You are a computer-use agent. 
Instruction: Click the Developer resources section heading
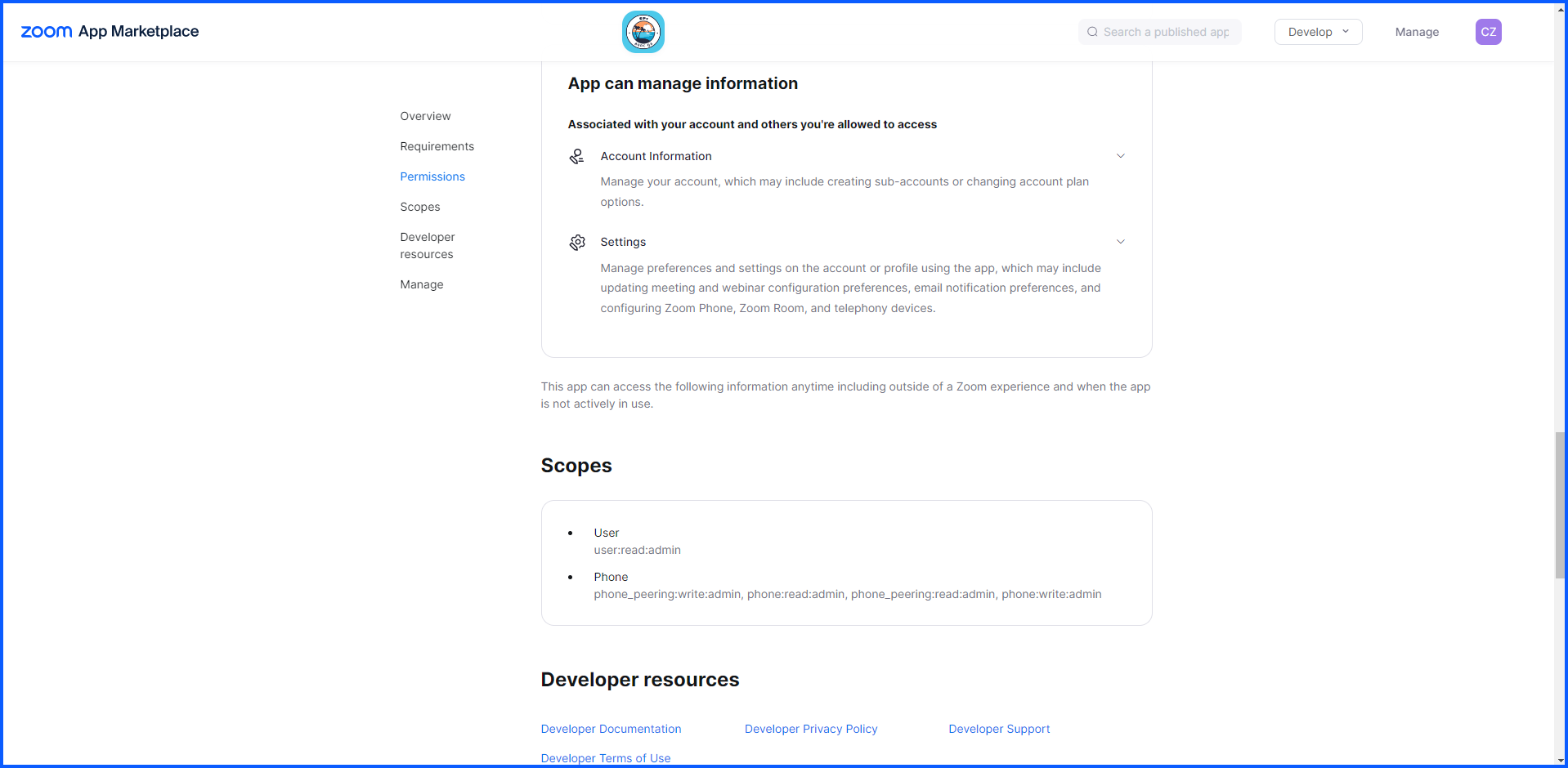pyautogui.click(x=640, y=680)
